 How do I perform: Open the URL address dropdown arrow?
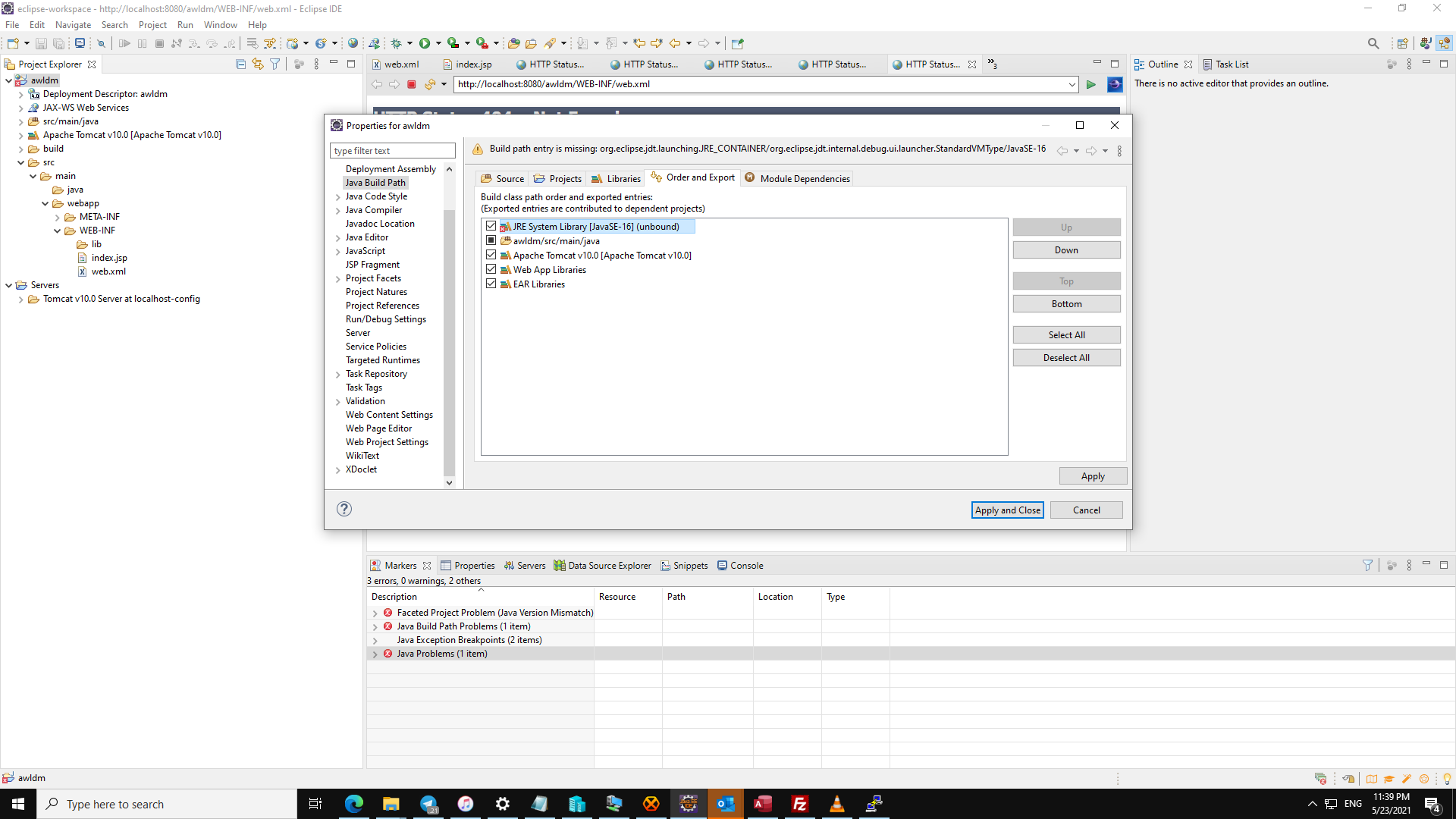(1072, 84)
